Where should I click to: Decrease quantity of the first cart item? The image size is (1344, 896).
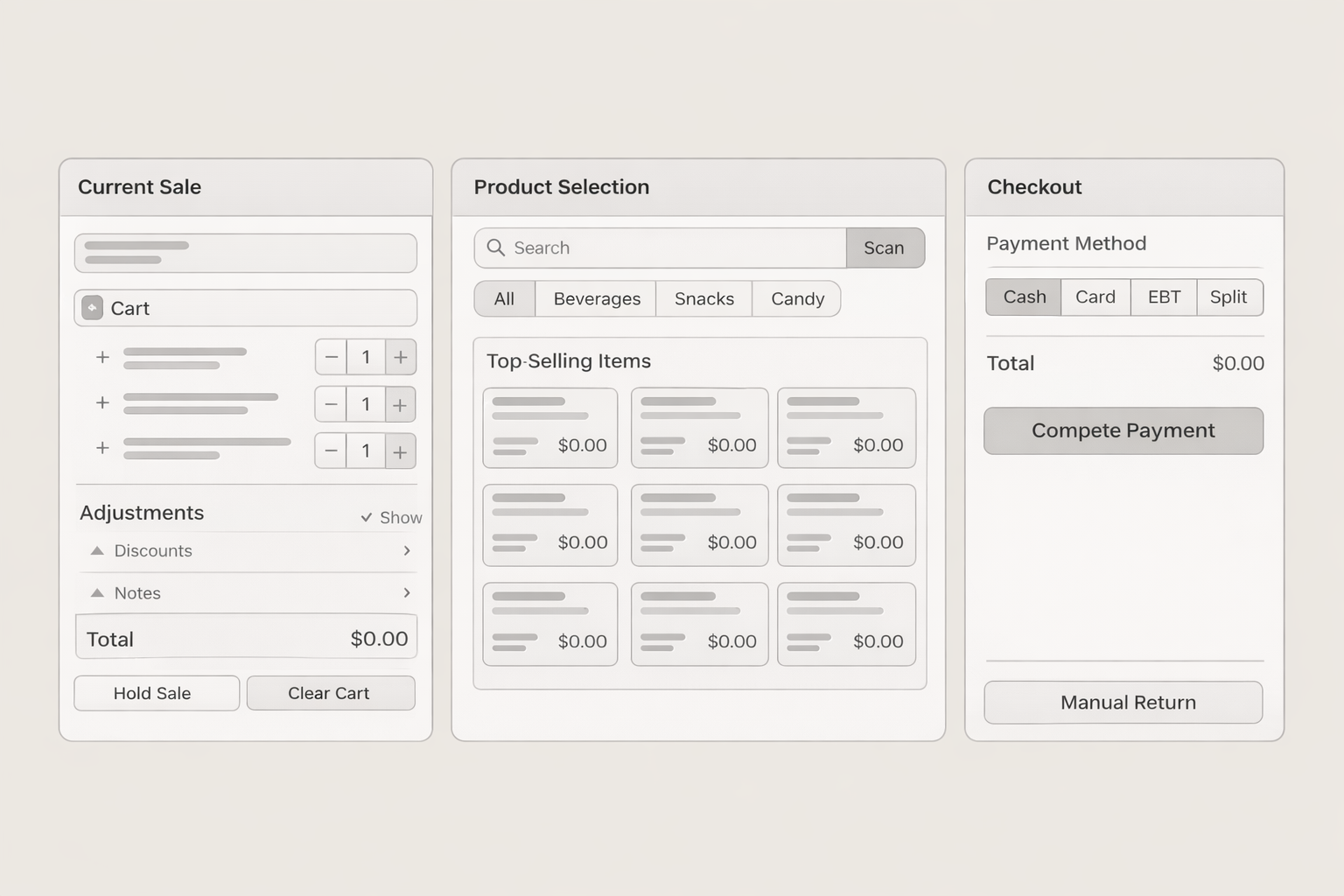pyautogui.click(x=331, y=357)
